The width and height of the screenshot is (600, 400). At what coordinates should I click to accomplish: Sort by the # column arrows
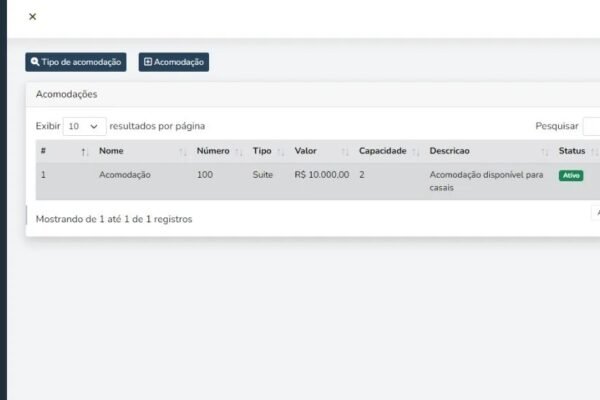(85, 151)
